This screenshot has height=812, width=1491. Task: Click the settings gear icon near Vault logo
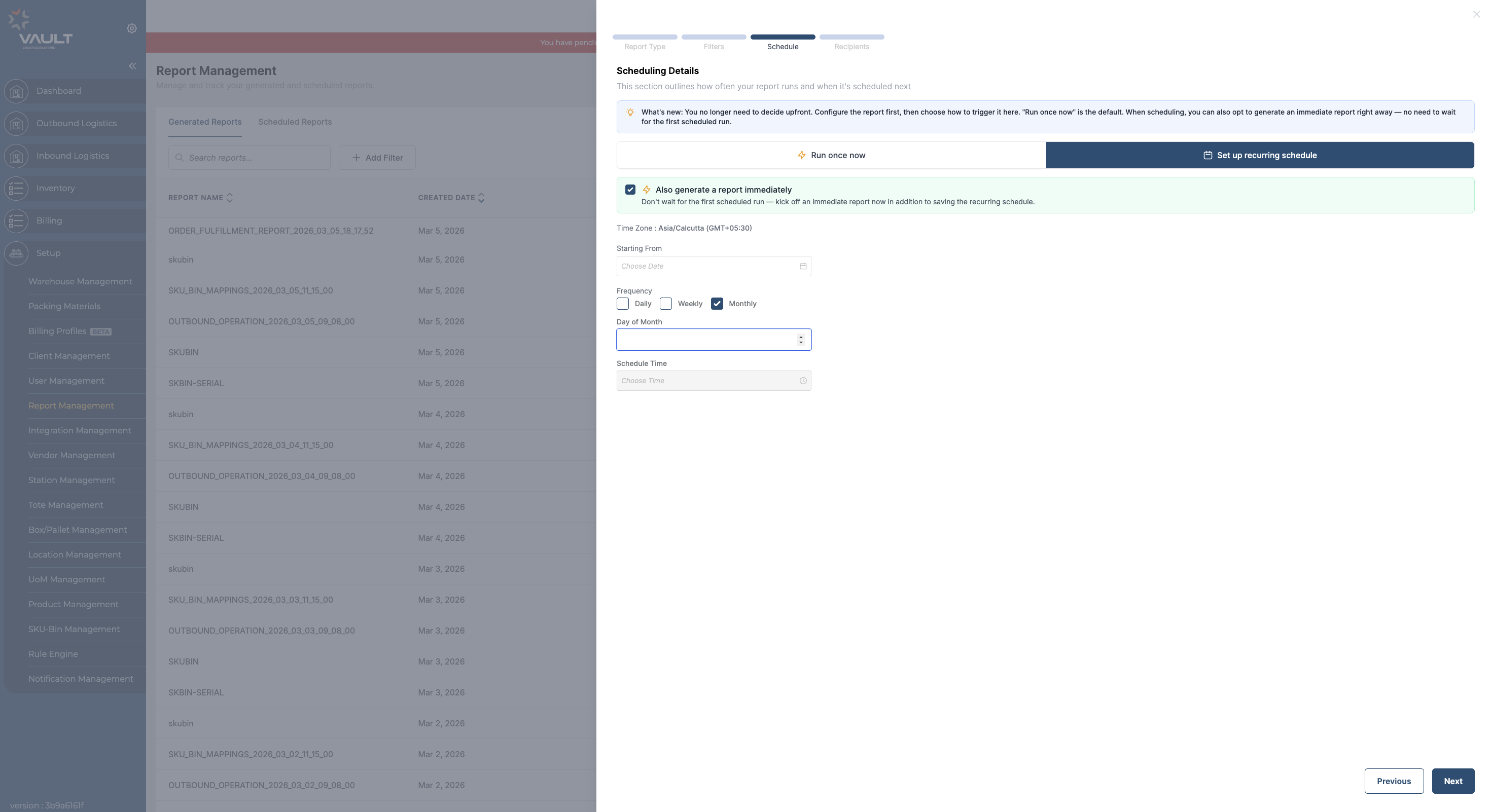click(131, 28)
